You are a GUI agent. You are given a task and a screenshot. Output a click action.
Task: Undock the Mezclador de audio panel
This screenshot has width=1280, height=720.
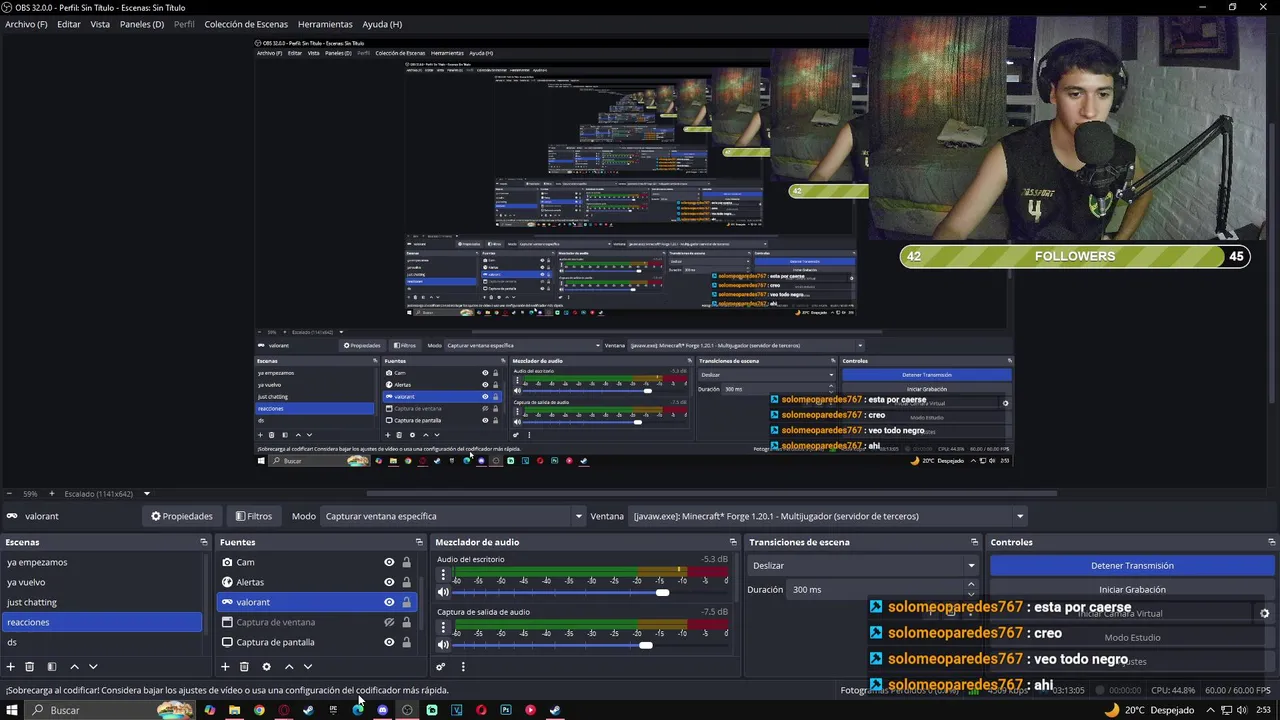733,542
